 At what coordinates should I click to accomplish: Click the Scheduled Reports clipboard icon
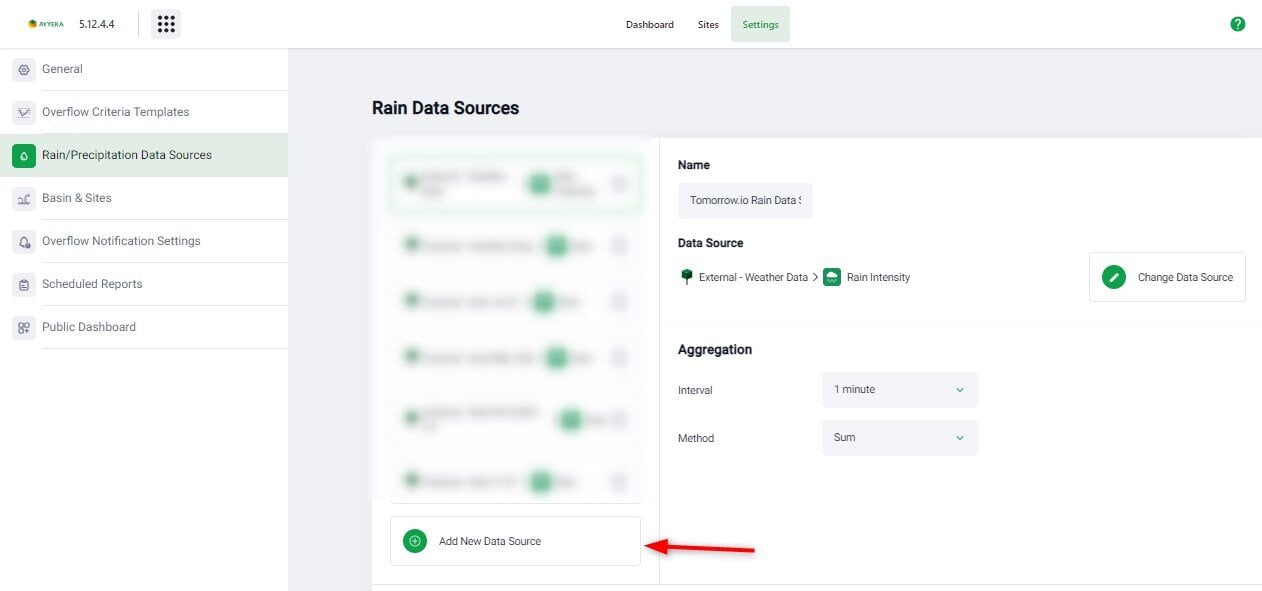[24, 285]
